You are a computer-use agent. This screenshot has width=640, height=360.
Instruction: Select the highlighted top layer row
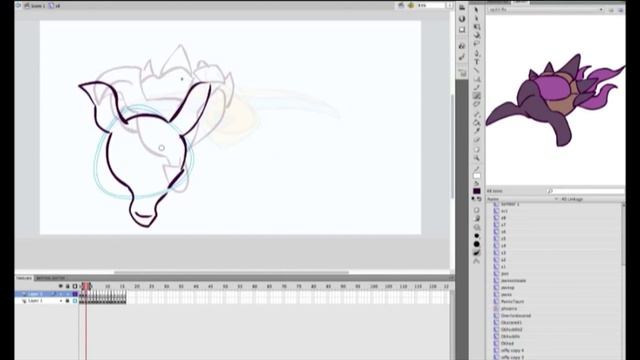click(x=47, y=294)
